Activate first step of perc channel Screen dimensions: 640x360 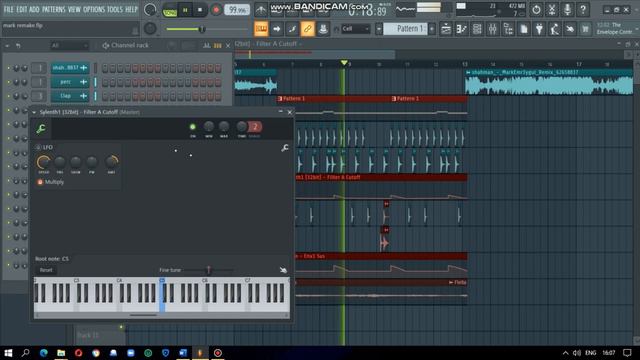[105, 82]
